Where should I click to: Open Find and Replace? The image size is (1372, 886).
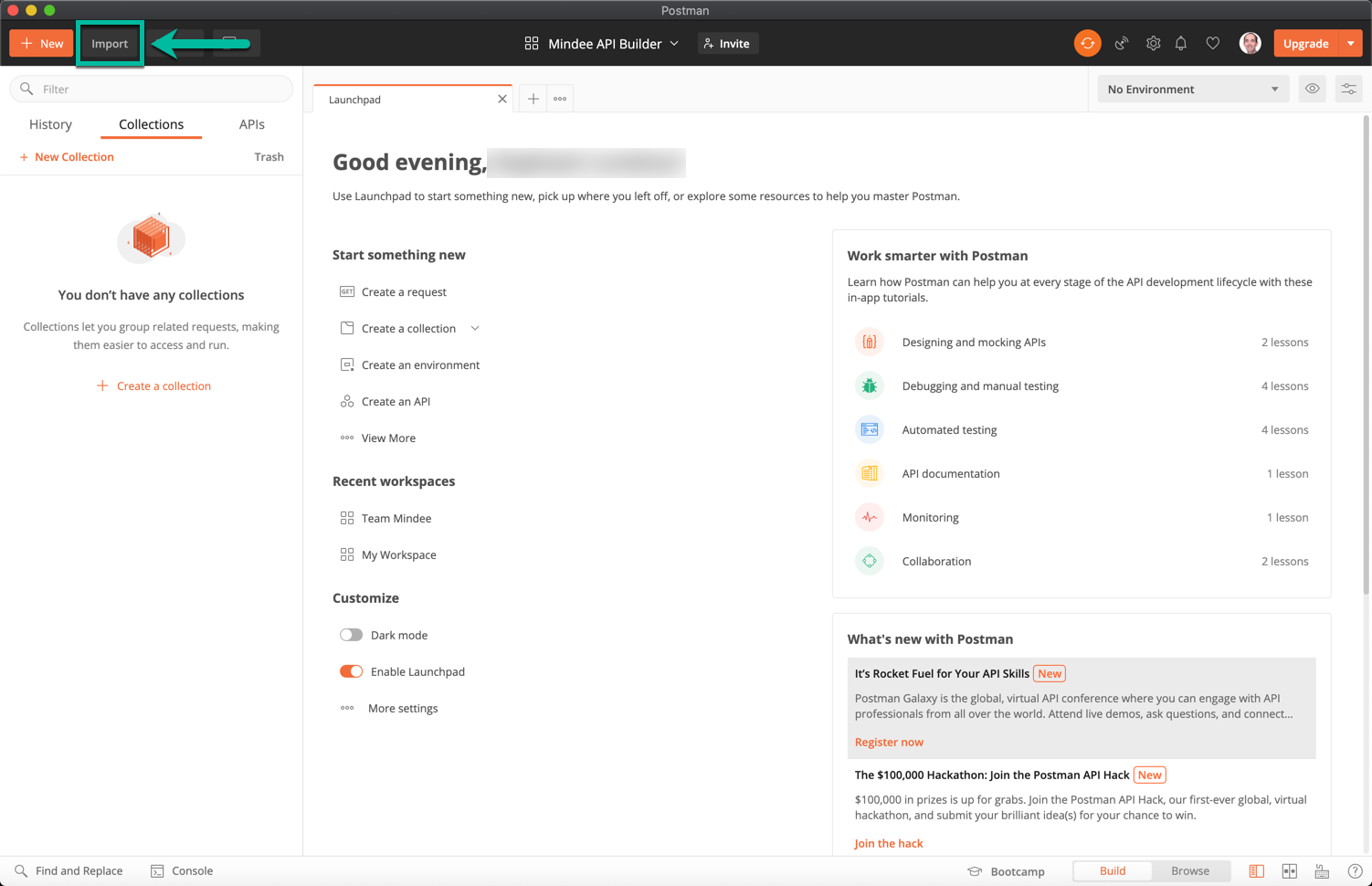point(69,871)
